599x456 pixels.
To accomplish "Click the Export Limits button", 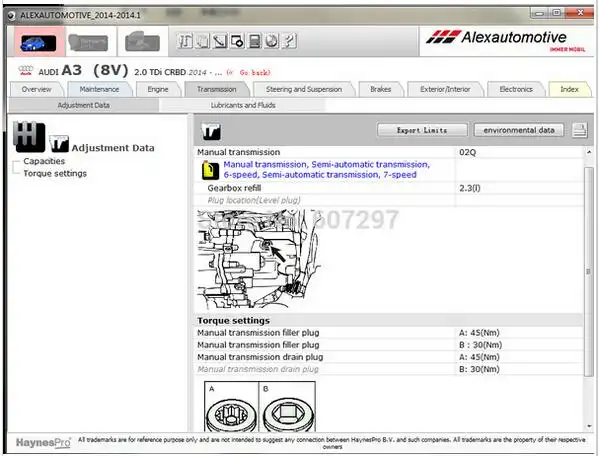I will [x=422, y=130].
